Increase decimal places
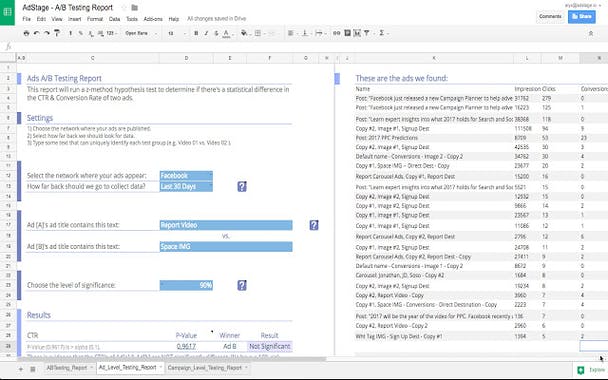 [x=101, y=33]
